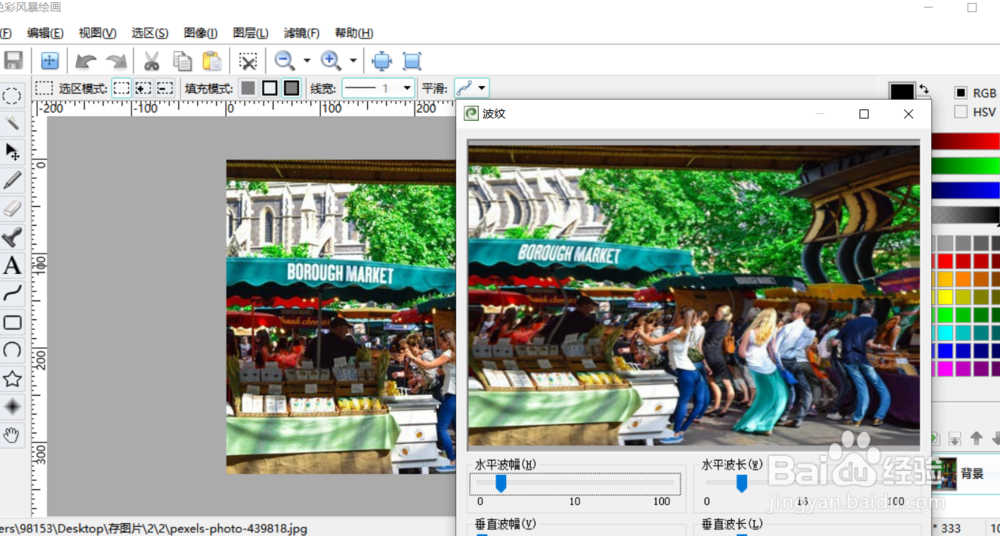Select the paintbrush tool
The height and width of the screenshot is (536, 1000).
[11, 237]
